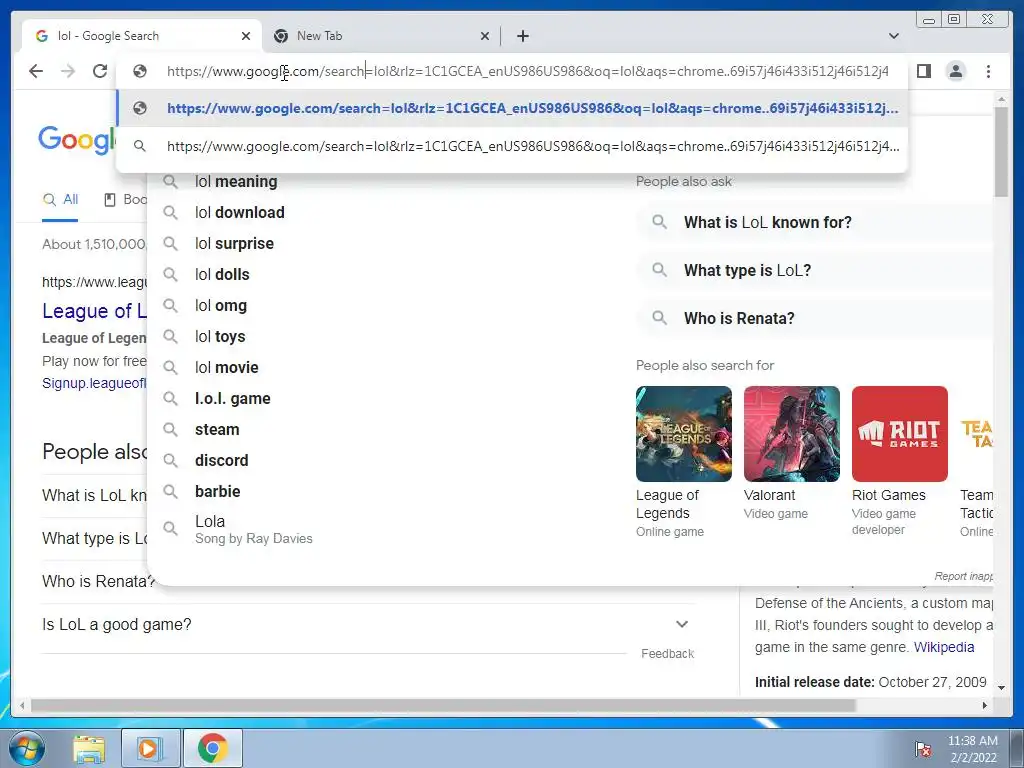The height and width of the screenshot is (768, 1024).
Task: Select 'lol meaning' suggestion
Action: [236, 182]
